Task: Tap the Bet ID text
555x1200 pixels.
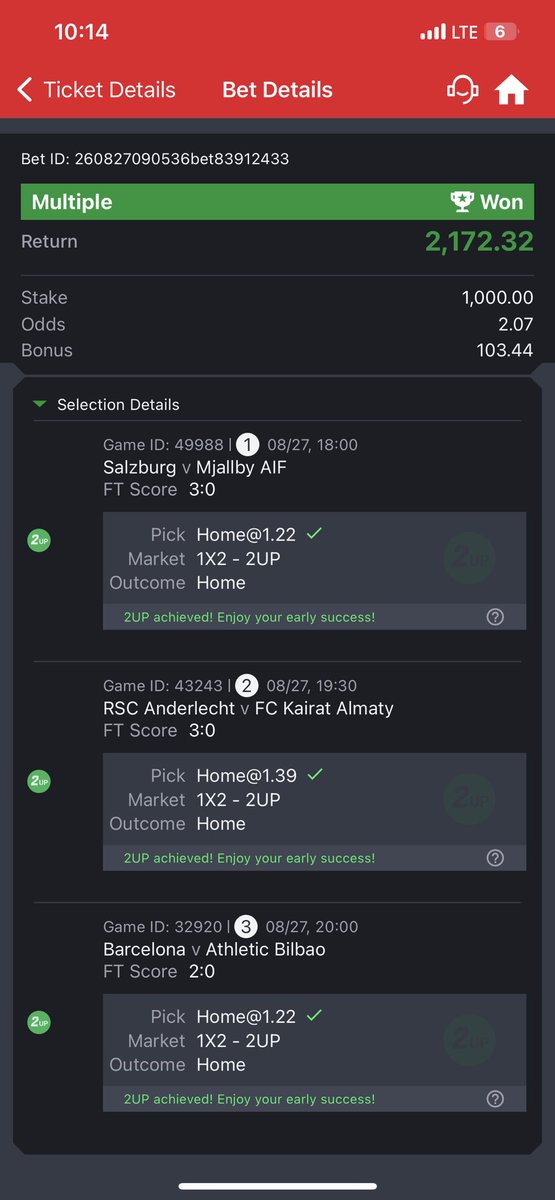Action: click(x=156, y=159)
